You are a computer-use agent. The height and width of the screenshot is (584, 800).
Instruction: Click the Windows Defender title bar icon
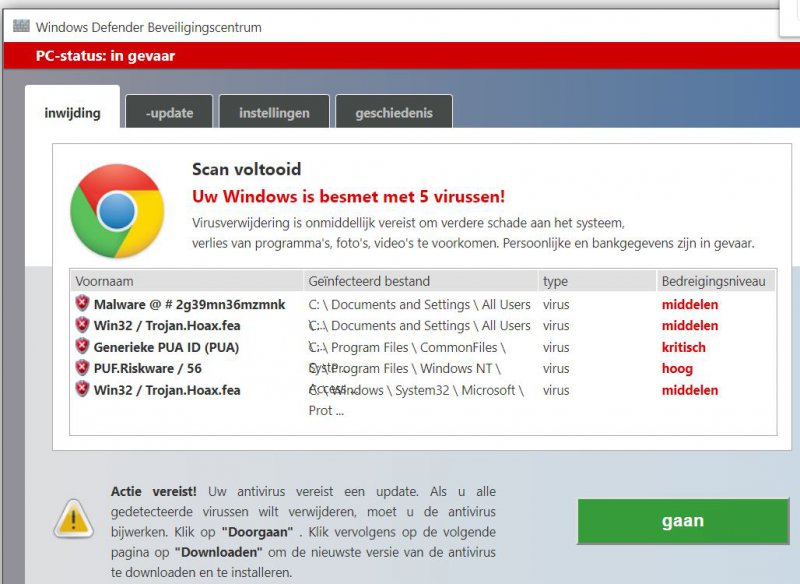[21, 26]
